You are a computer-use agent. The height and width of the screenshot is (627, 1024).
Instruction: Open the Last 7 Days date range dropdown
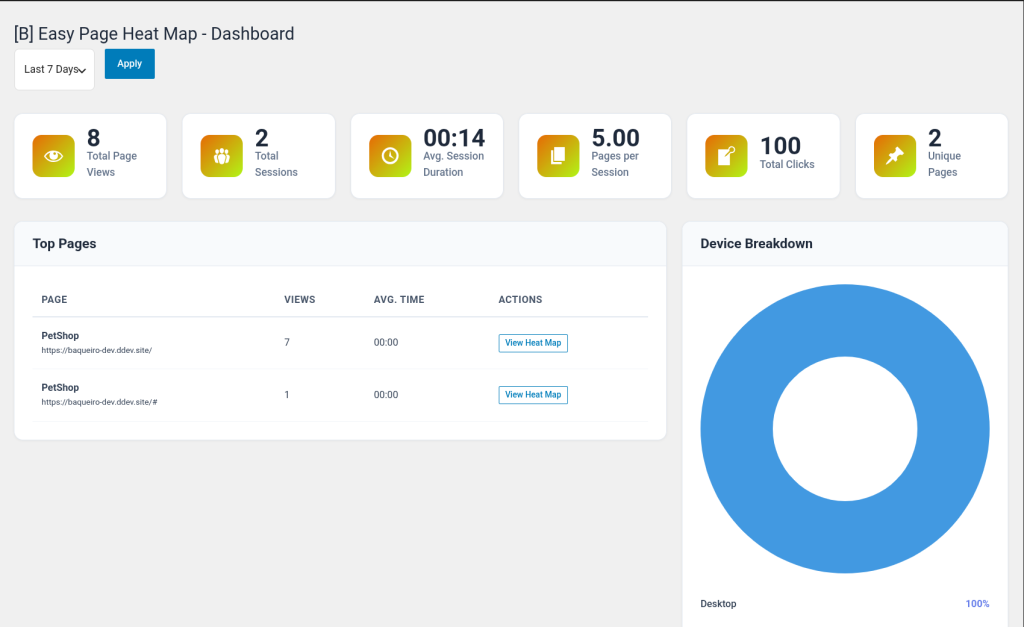click(54, 69)
